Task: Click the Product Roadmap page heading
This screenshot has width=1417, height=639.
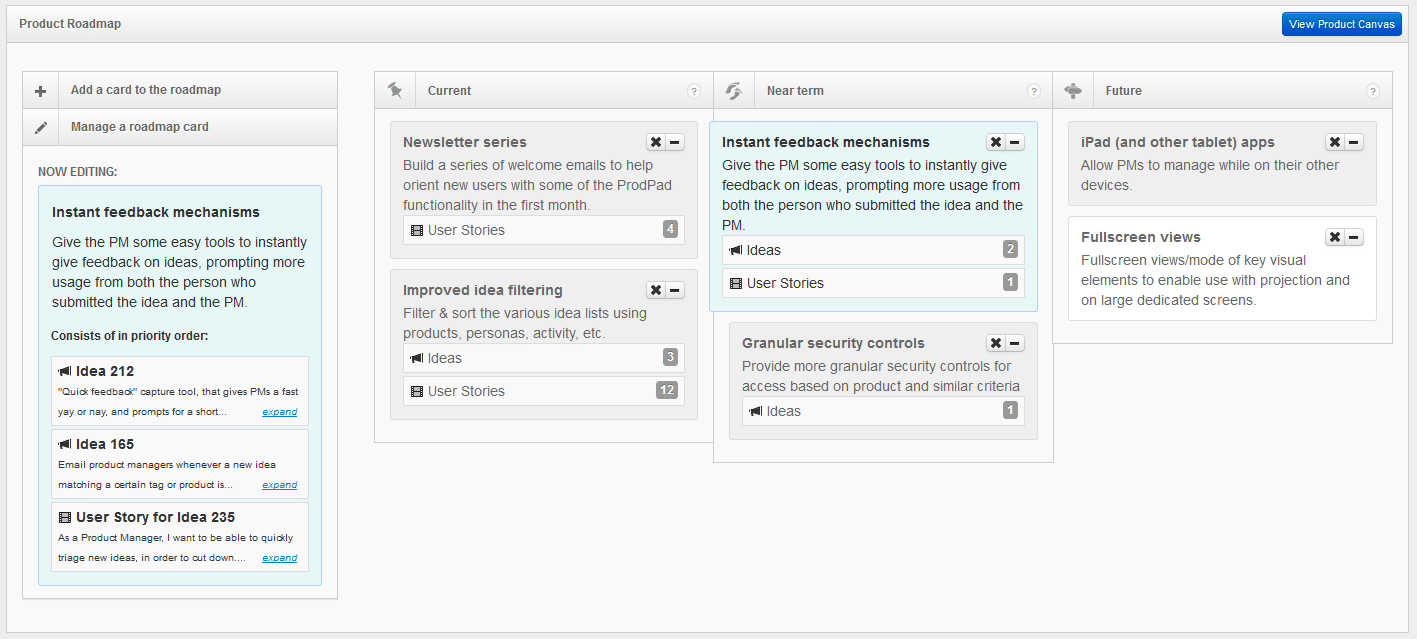Action: pyautogui.click(x=70, y=23)
